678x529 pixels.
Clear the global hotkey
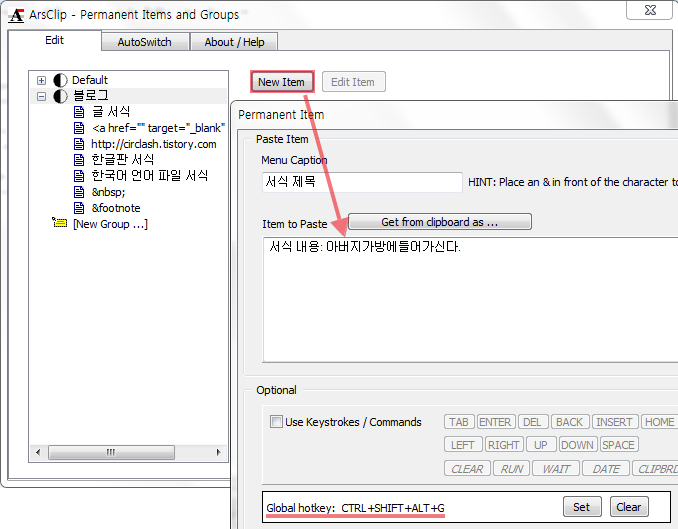pos(629,507)
